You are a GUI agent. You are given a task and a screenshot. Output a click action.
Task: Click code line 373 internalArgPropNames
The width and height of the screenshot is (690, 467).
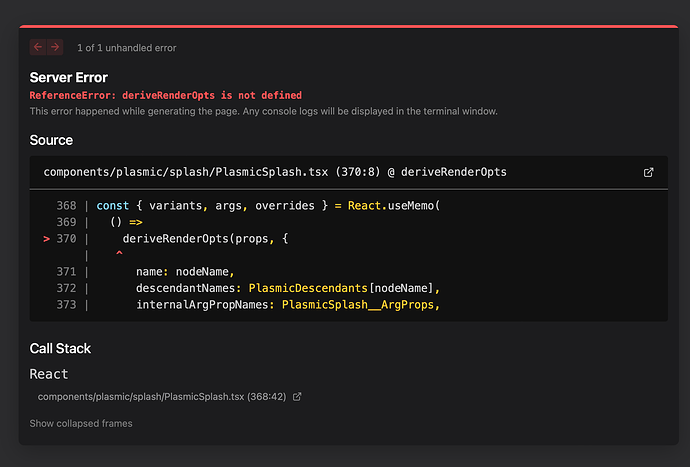(x=288, y=305)
